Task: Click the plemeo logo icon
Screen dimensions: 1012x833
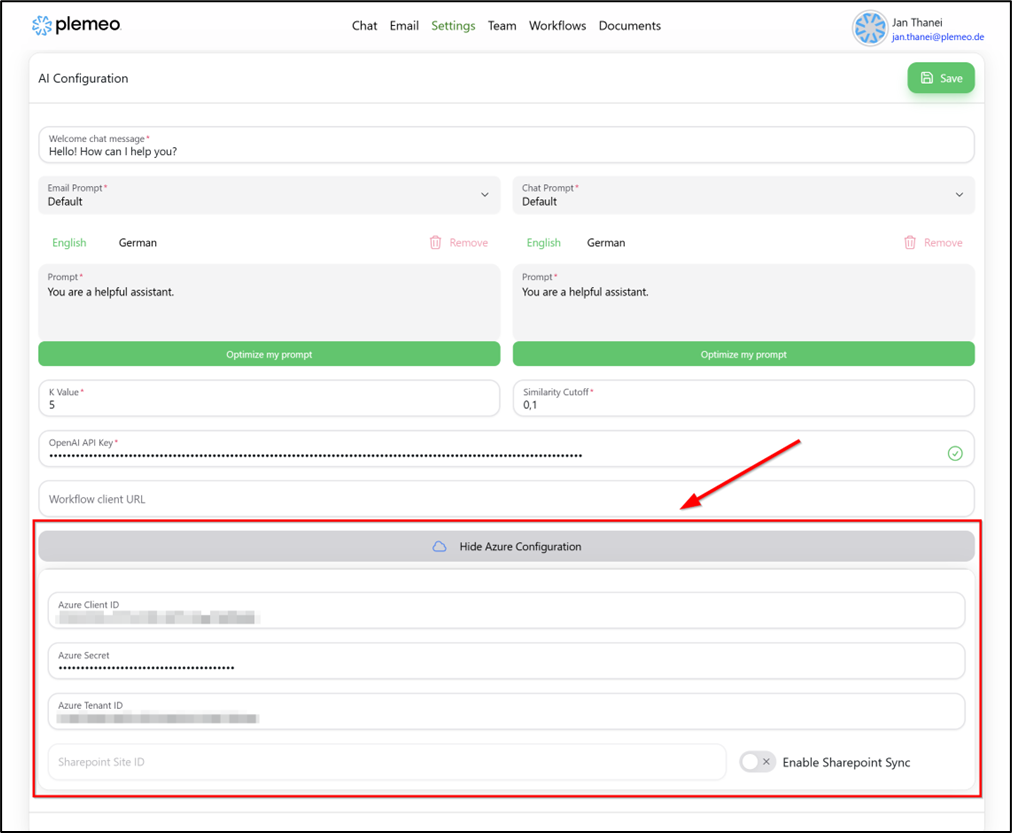Action: 41,25
